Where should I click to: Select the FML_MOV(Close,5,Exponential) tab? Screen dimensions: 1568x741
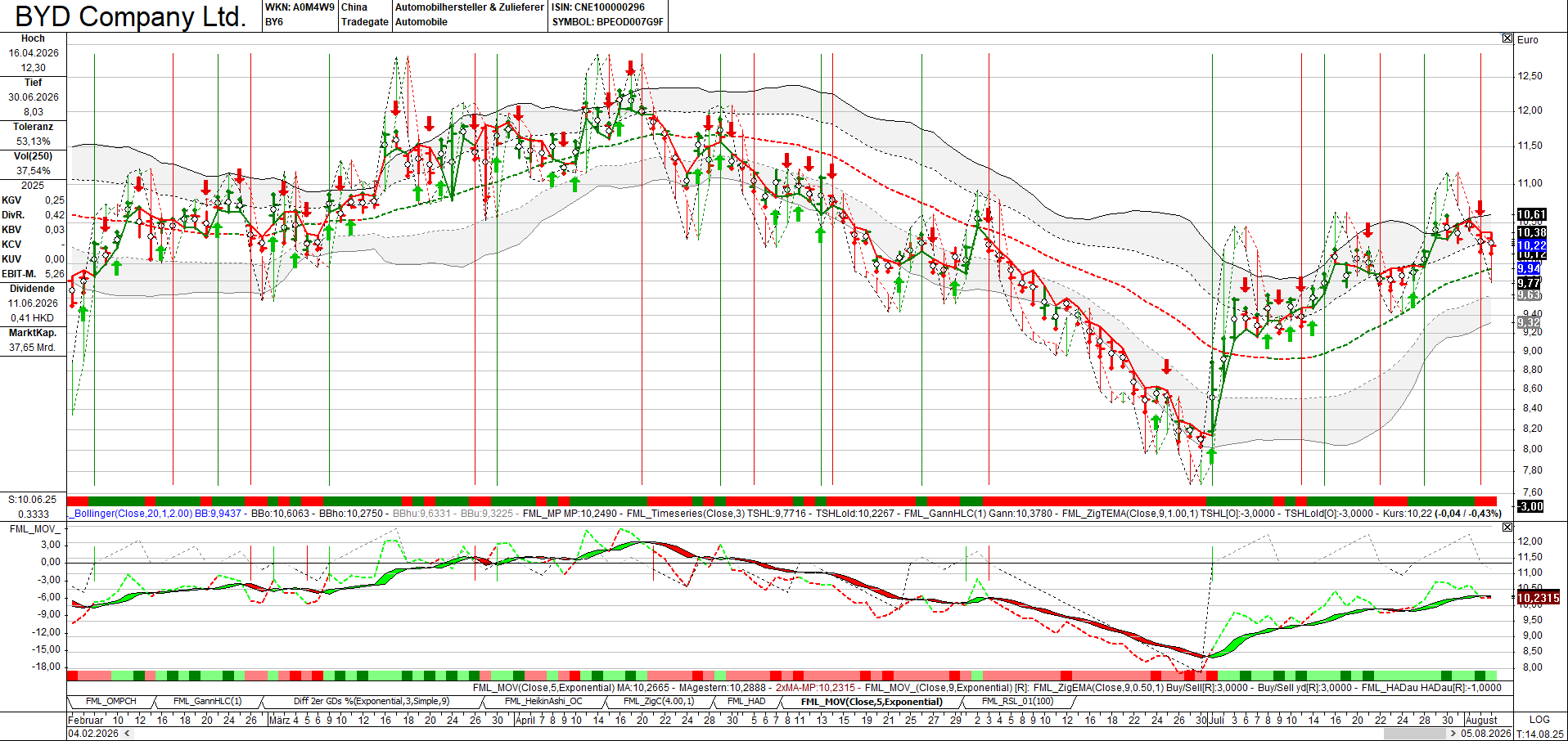point(872,702)
